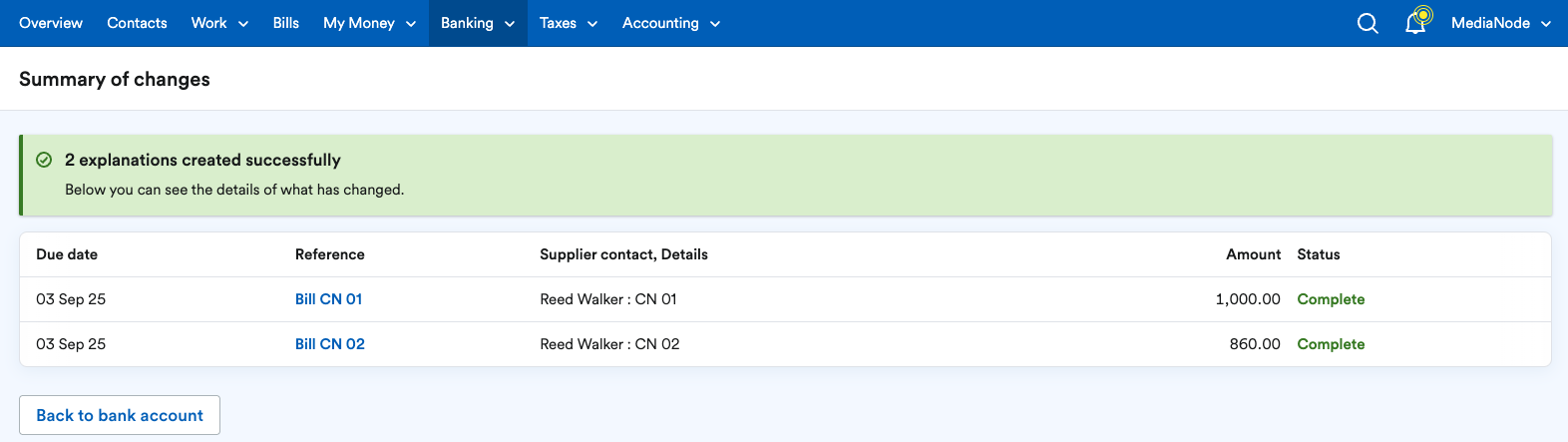Click the Reference column header
This screenshot has width=1568, height=442.
[330, 254]
